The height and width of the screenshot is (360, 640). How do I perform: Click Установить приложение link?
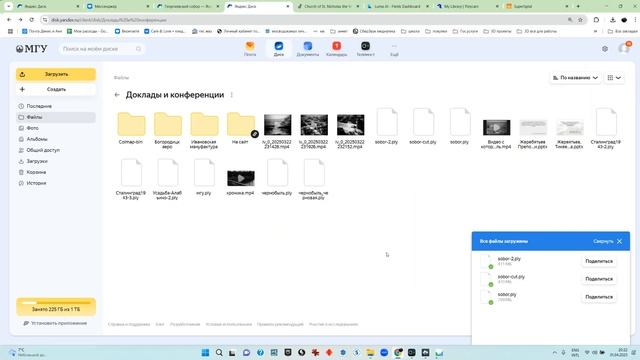[56, 323]
